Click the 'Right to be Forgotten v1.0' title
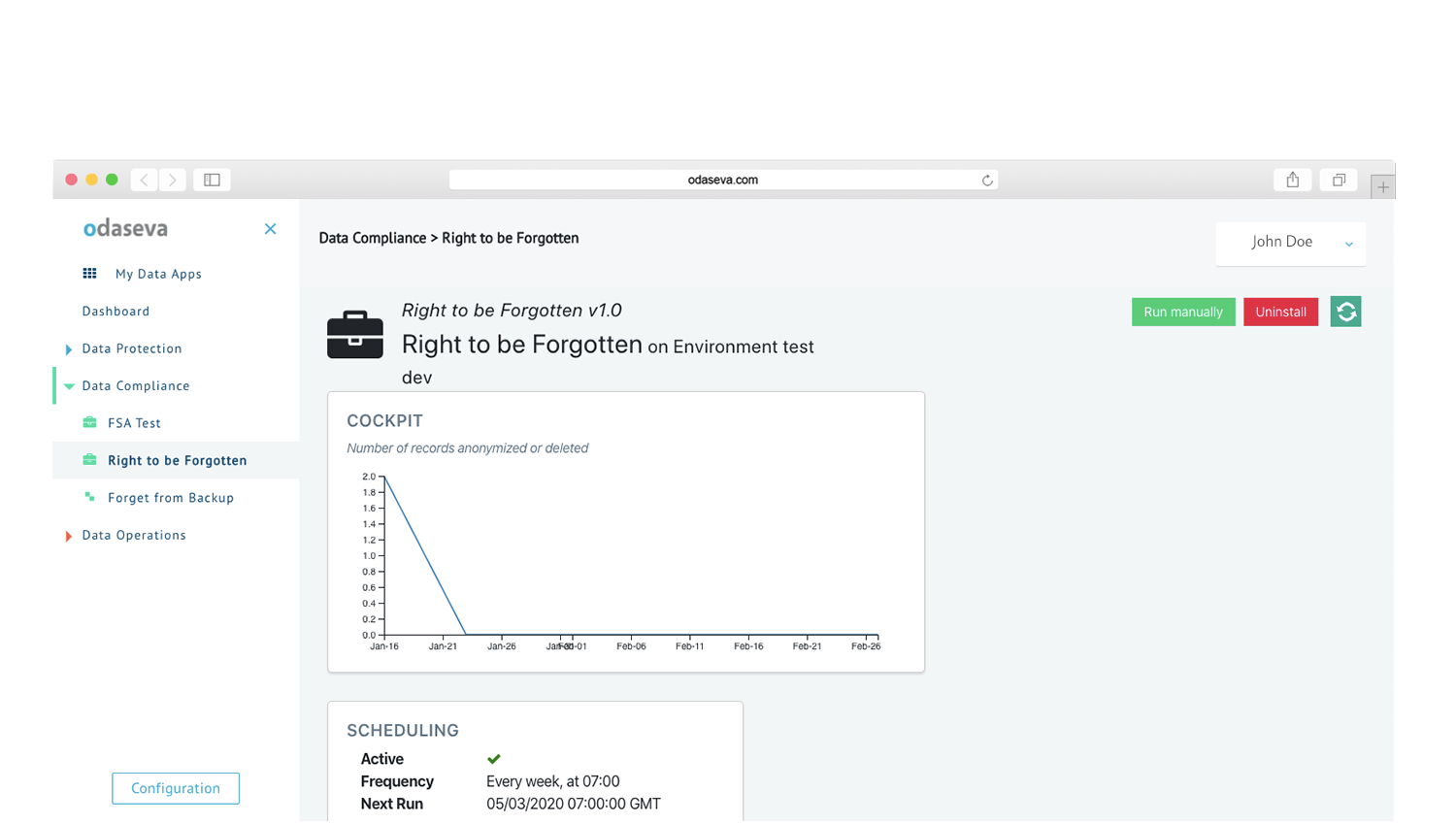This screenshot has height=825, width=1456. 512,311
